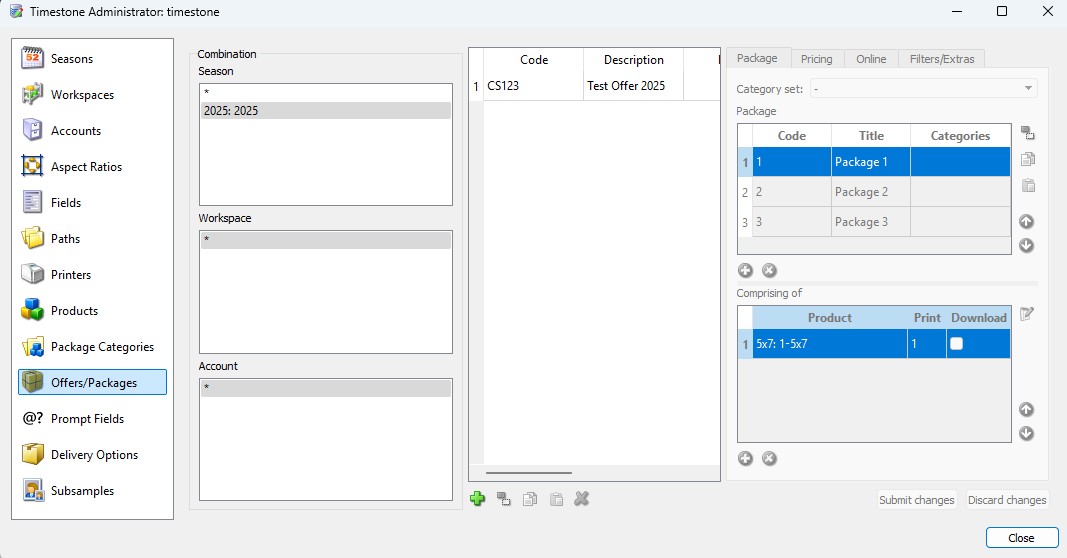
Task: Click the Print quantity cell for 5x7
Action: [x=926, y=344]
